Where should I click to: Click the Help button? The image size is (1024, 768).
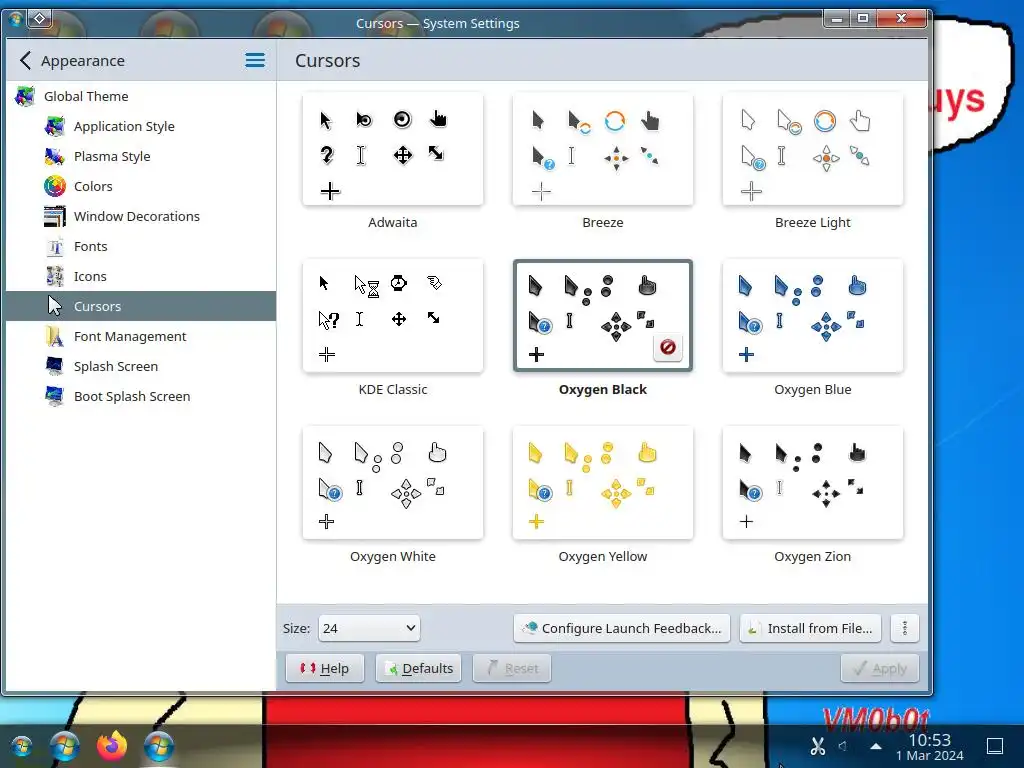(x=325, y=668)
